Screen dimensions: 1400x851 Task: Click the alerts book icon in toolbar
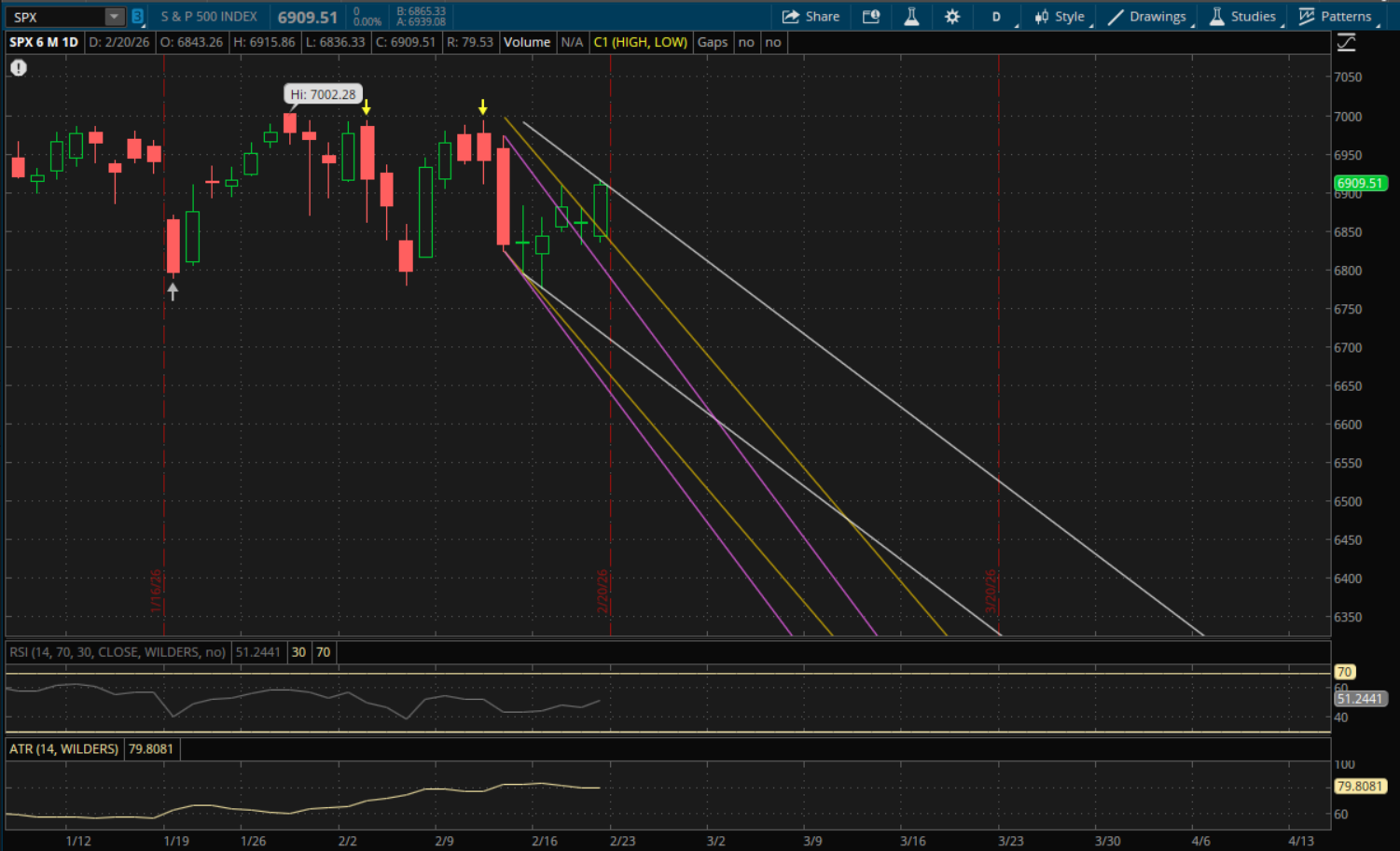[871, 17]
